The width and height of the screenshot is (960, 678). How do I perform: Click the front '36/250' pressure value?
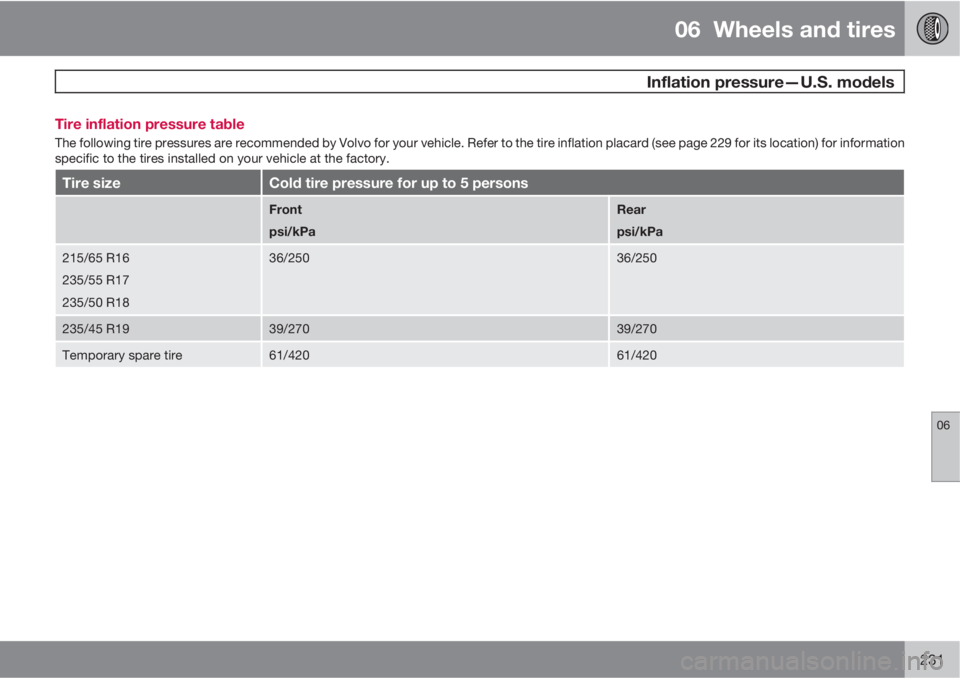tap(289, 258)
